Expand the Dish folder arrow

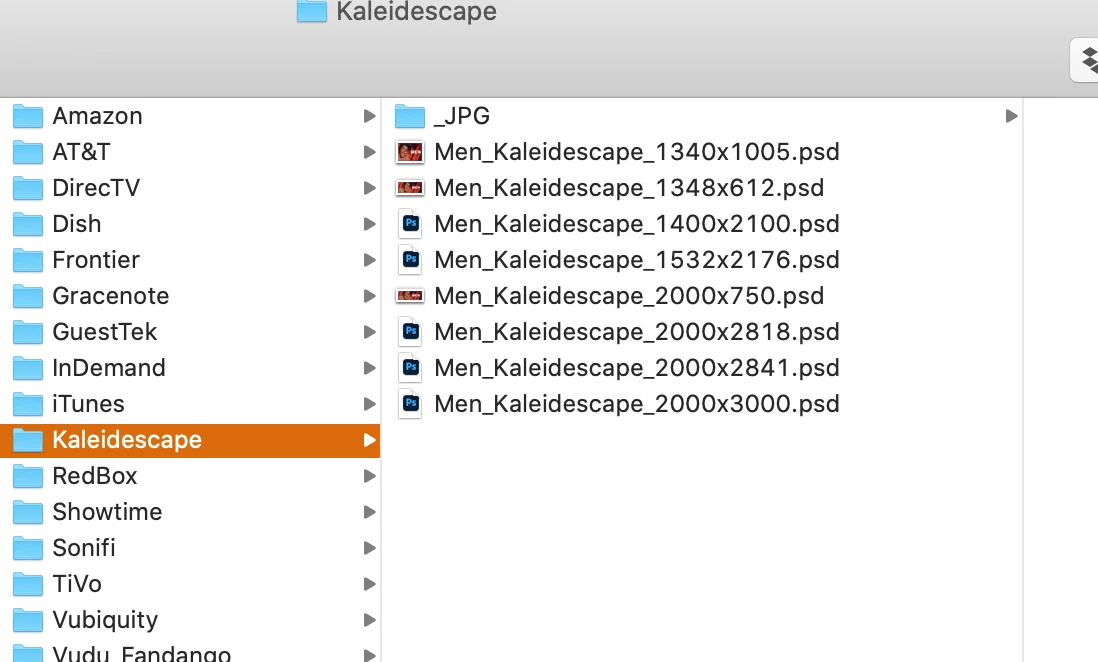[369, 224]
